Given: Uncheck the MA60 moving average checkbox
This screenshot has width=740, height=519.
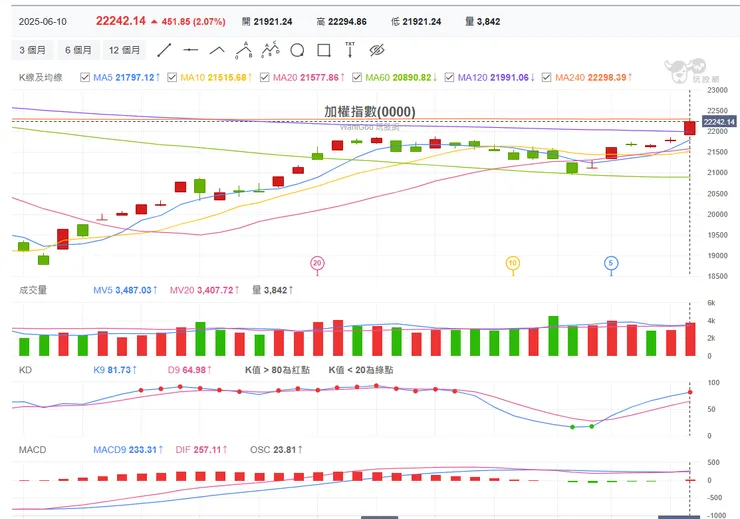Looking at the screenshot, I should pyautogui.click(x=357, y=77).
